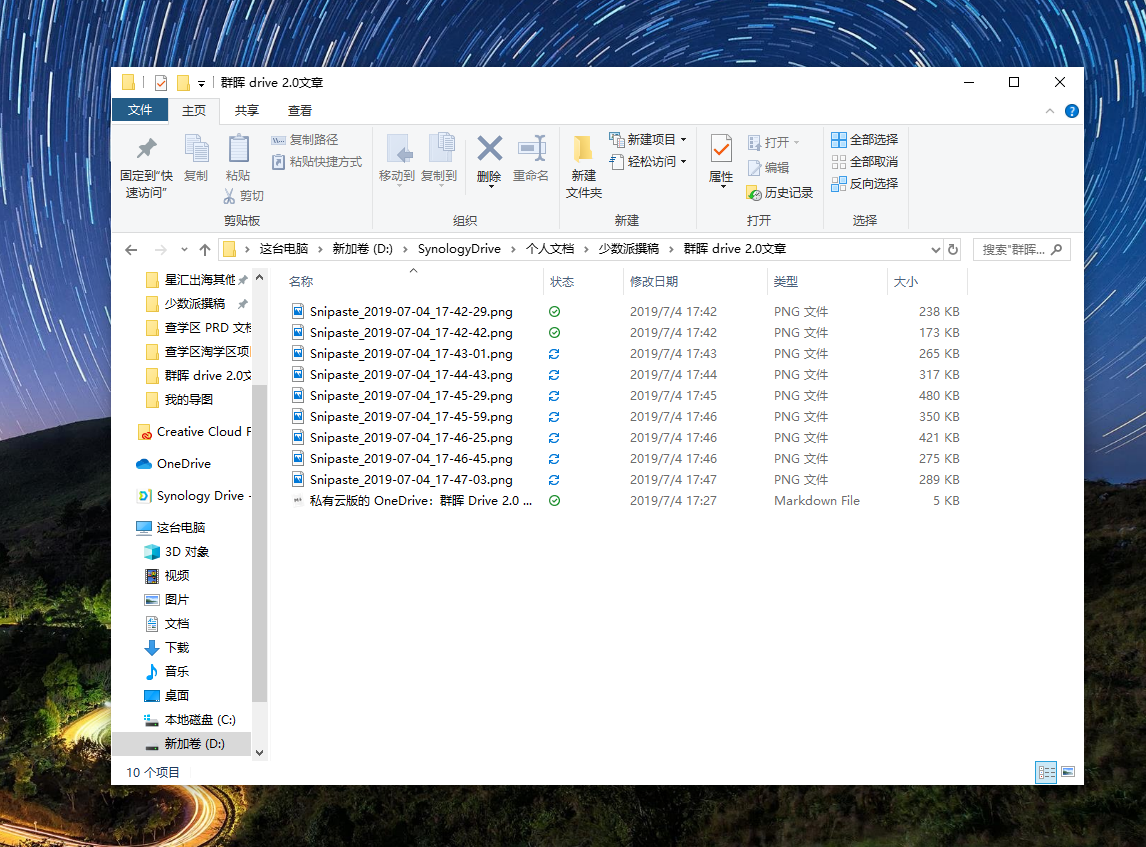Click the Refresh button next to address bar
This screenshot has width=1146, height=847.
click(953, 250)
